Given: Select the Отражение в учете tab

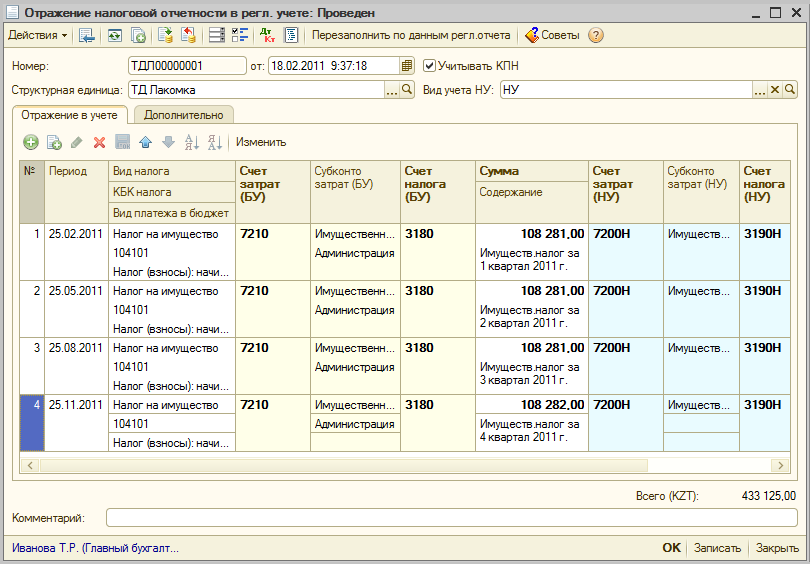Looking at the screenshot, I should coord(69,115).
